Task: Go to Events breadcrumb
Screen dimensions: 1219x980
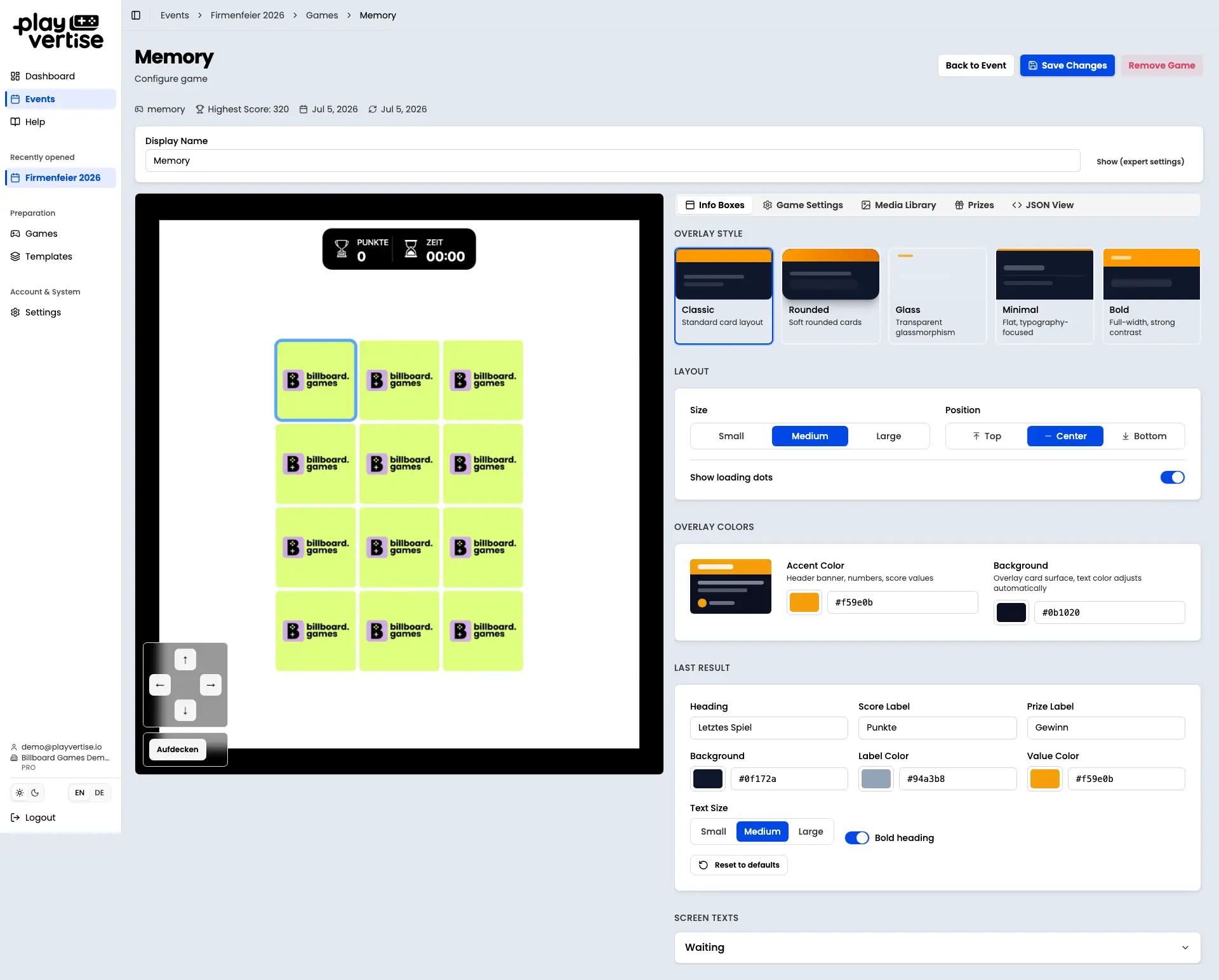Action: coord(175,15)
